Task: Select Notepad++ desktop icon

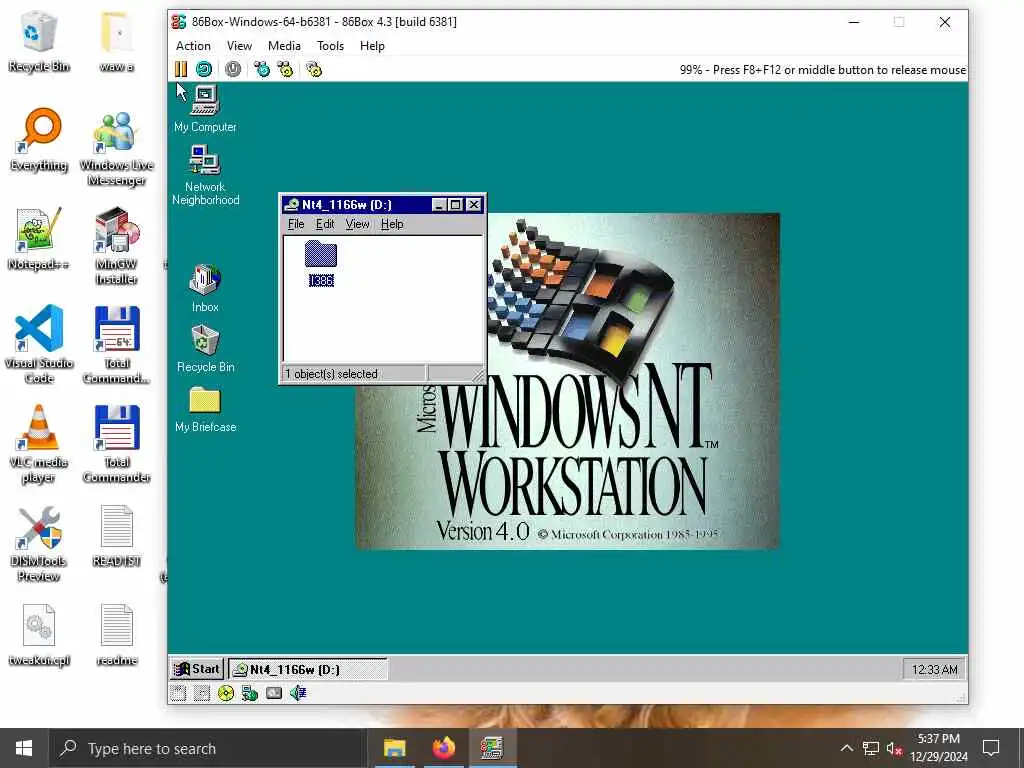Action: click(x=39, y=239)
